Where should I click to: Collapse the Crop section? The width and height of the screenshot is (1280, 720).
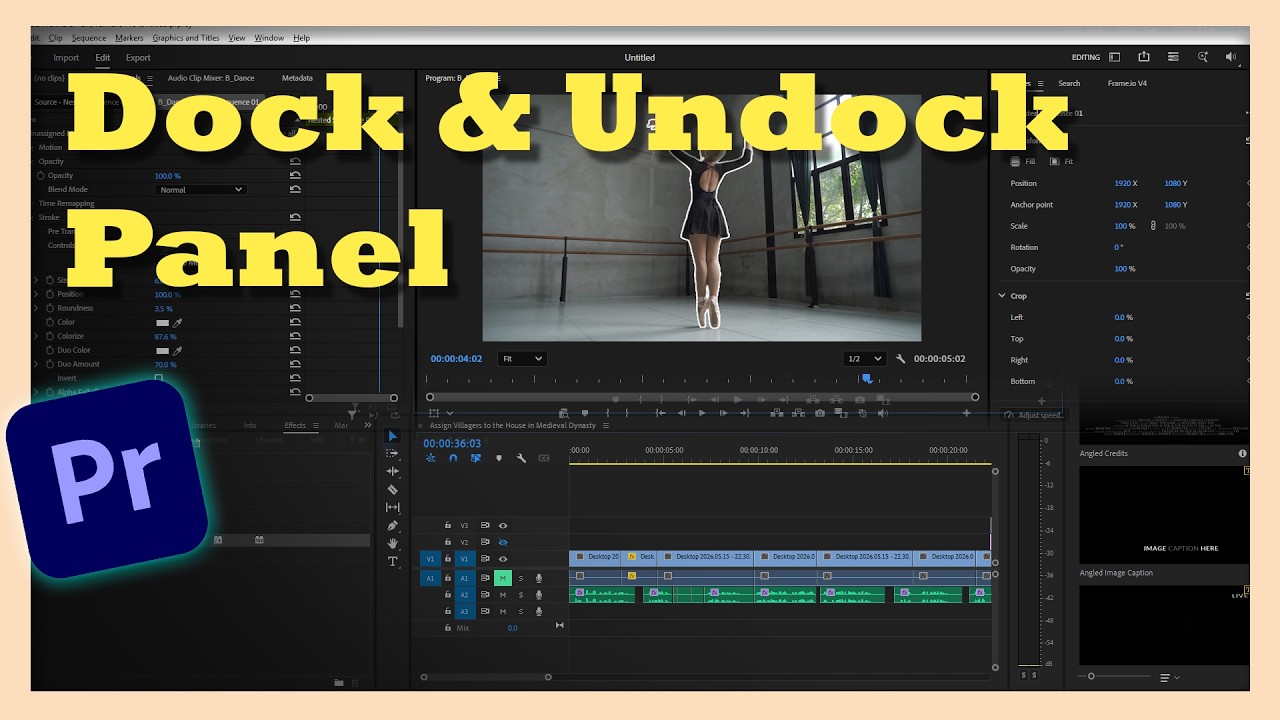click(x=1002, y=296)
